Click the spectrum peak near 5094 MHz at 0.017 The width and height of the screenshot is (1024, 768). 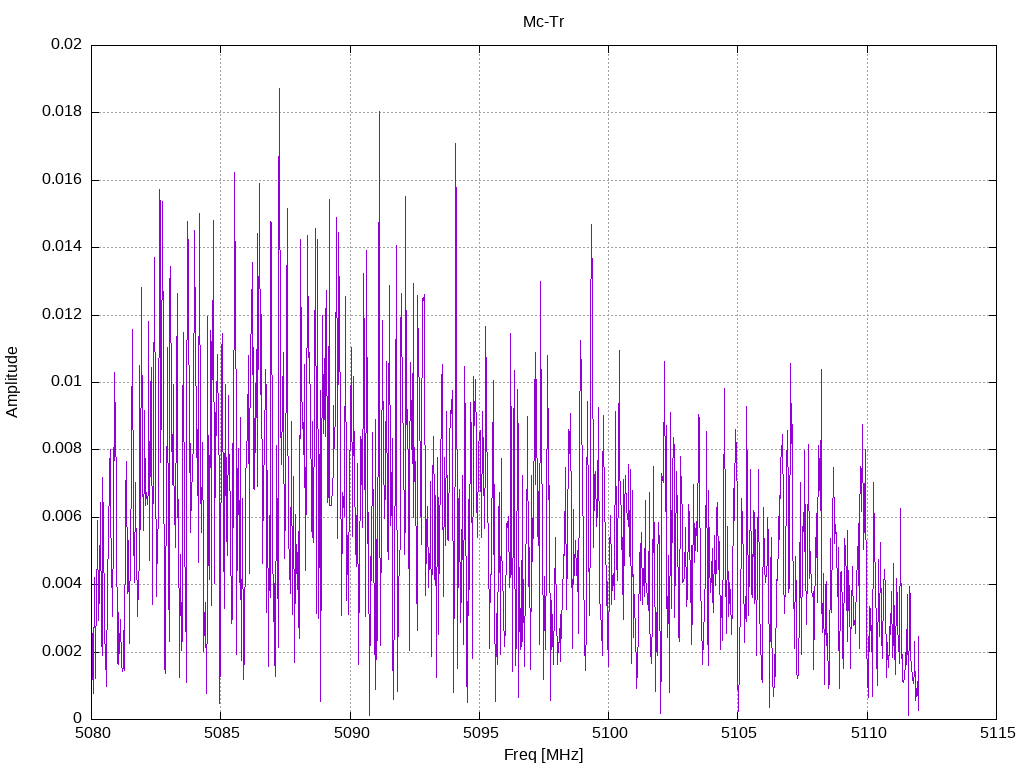(x=455, y=145)
